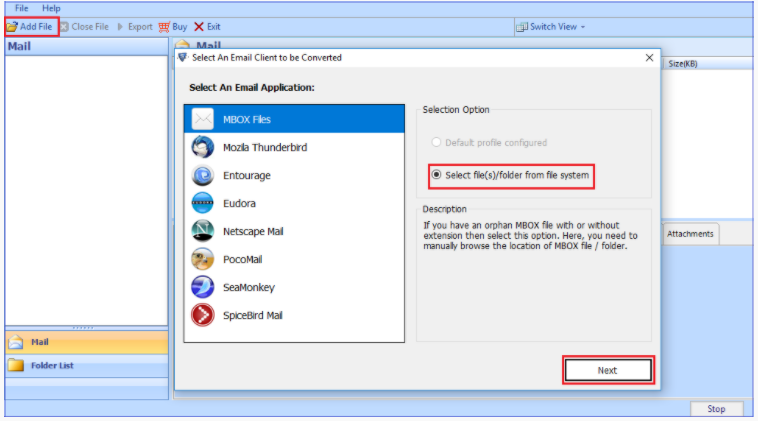Click the Folder List folder icon
Image resolution: width=758 pixels, height=421 pixels.
[15, 365]
